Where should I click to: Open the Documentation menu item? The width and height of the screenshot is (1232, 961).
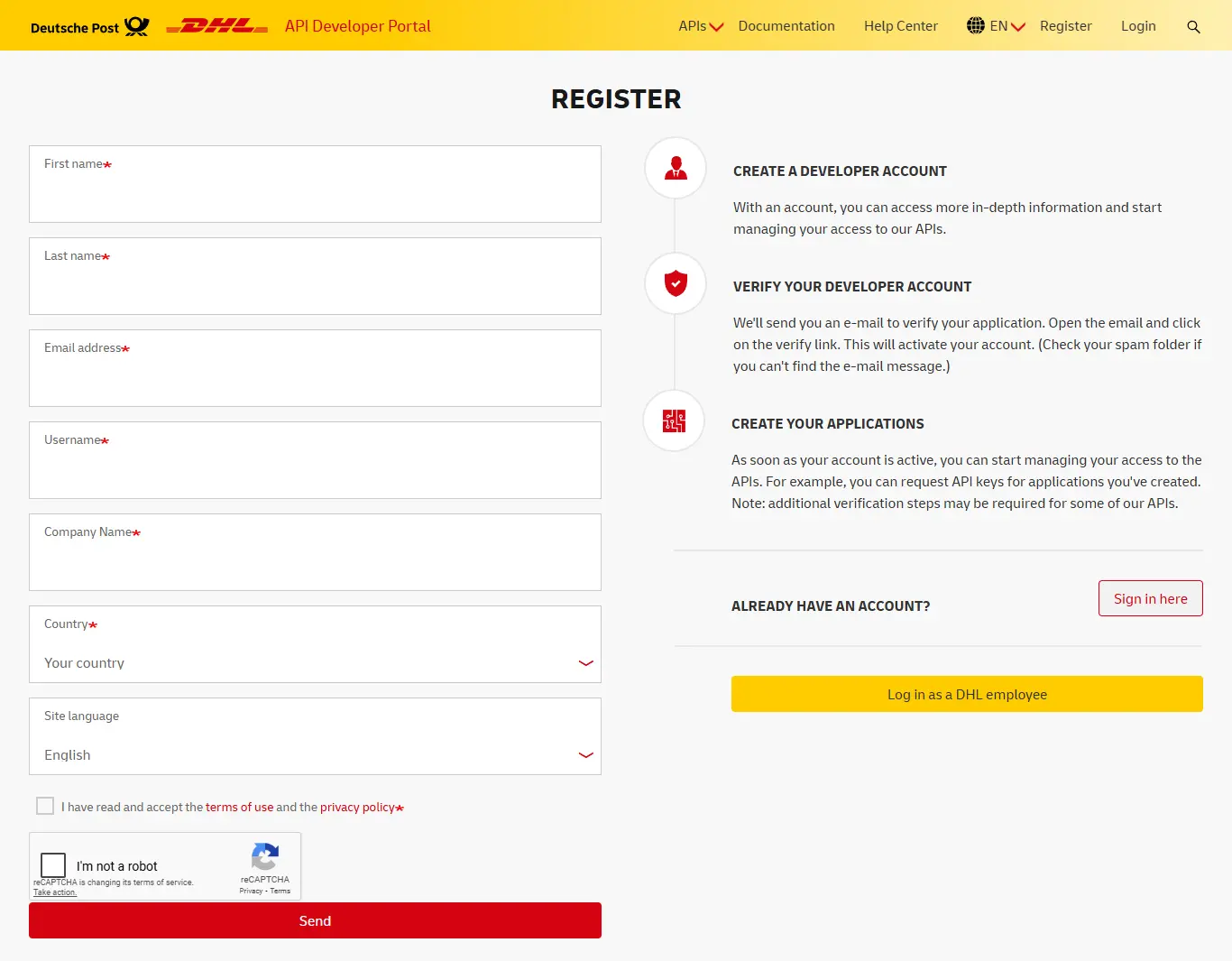(786, 26)
